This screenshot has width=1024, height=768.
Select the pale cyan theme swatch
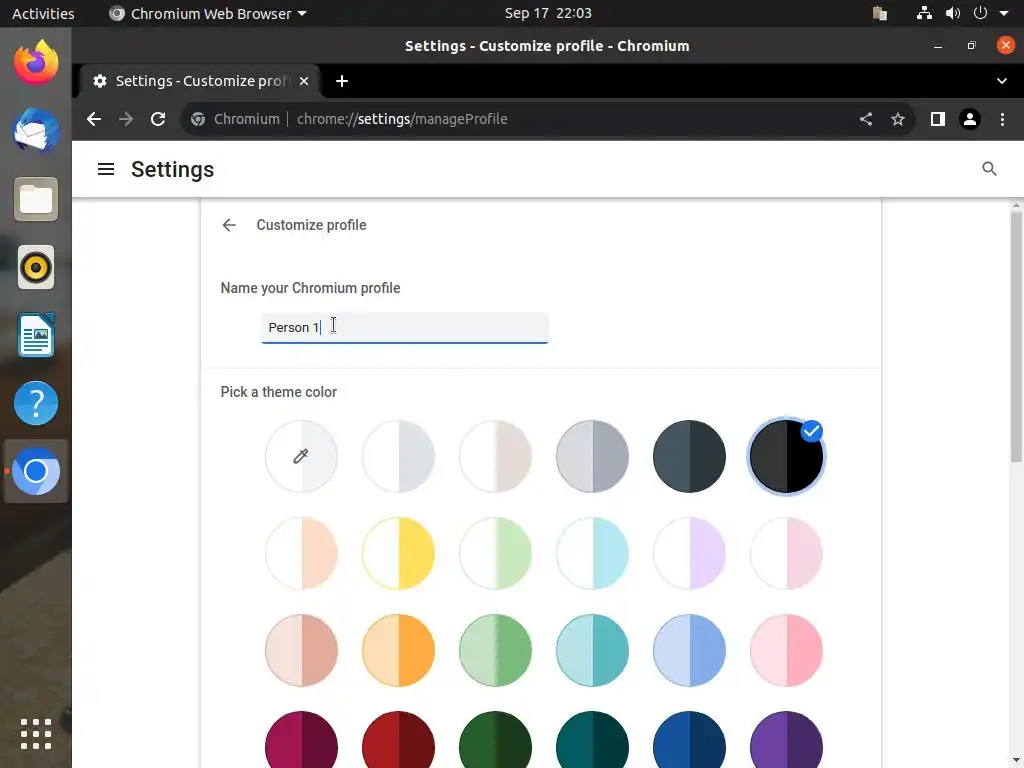tap(592, 553)
